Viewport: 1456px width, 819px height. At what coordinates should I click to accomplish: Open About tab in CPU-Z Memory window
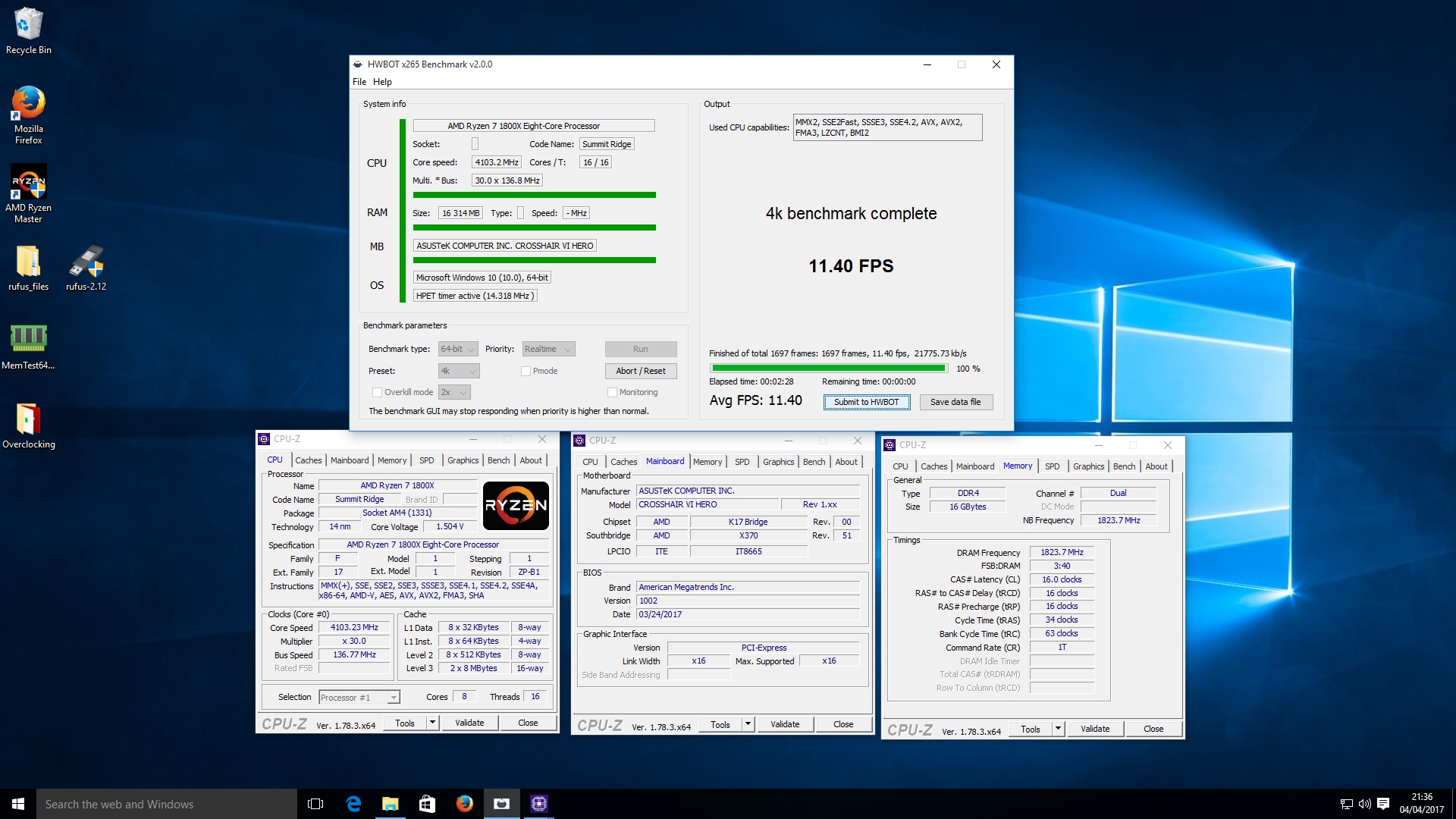[x=1156, y=466]
